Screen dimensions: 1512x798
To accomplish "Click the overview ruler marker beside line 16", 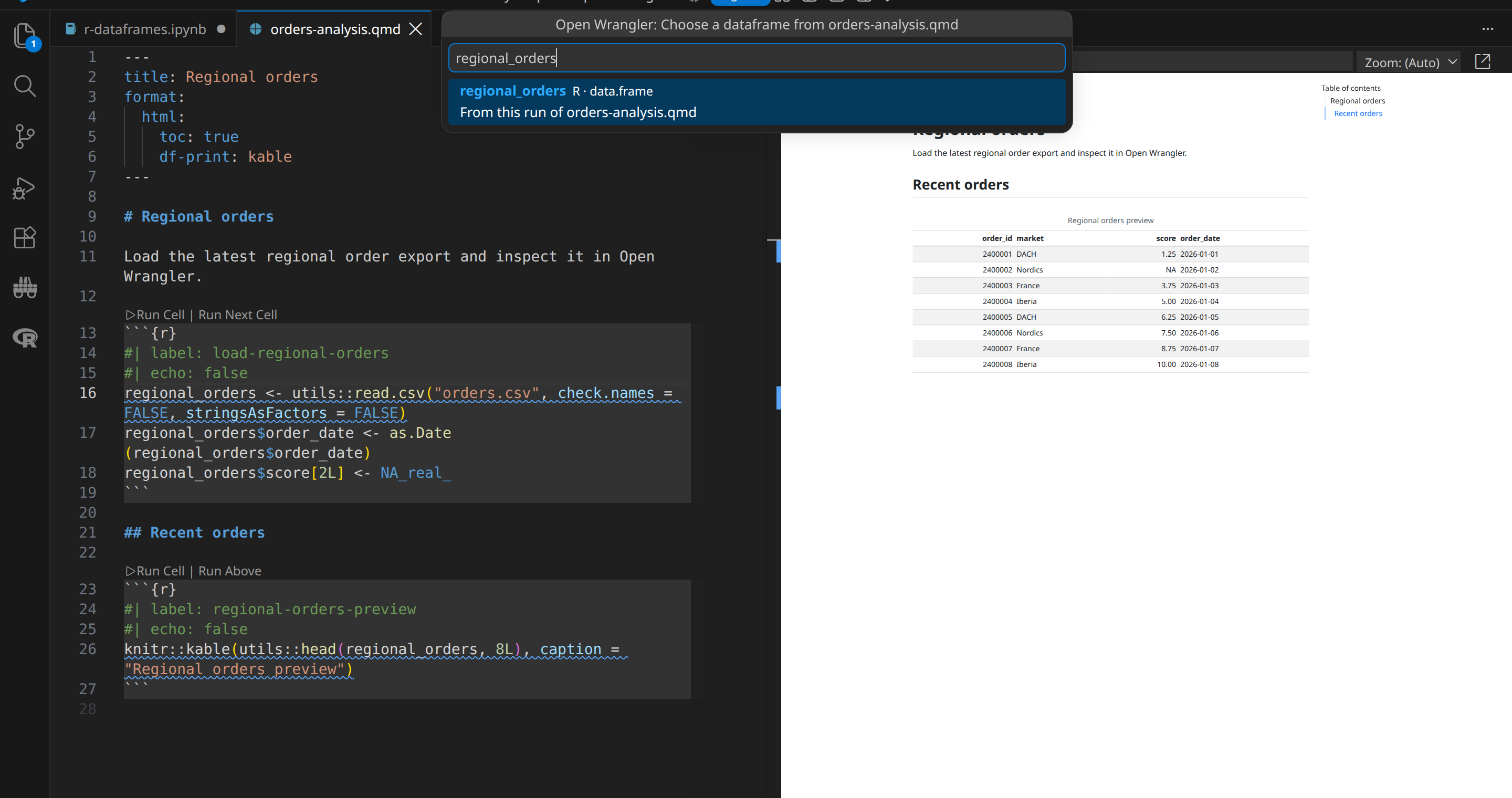I will [778, 398].
